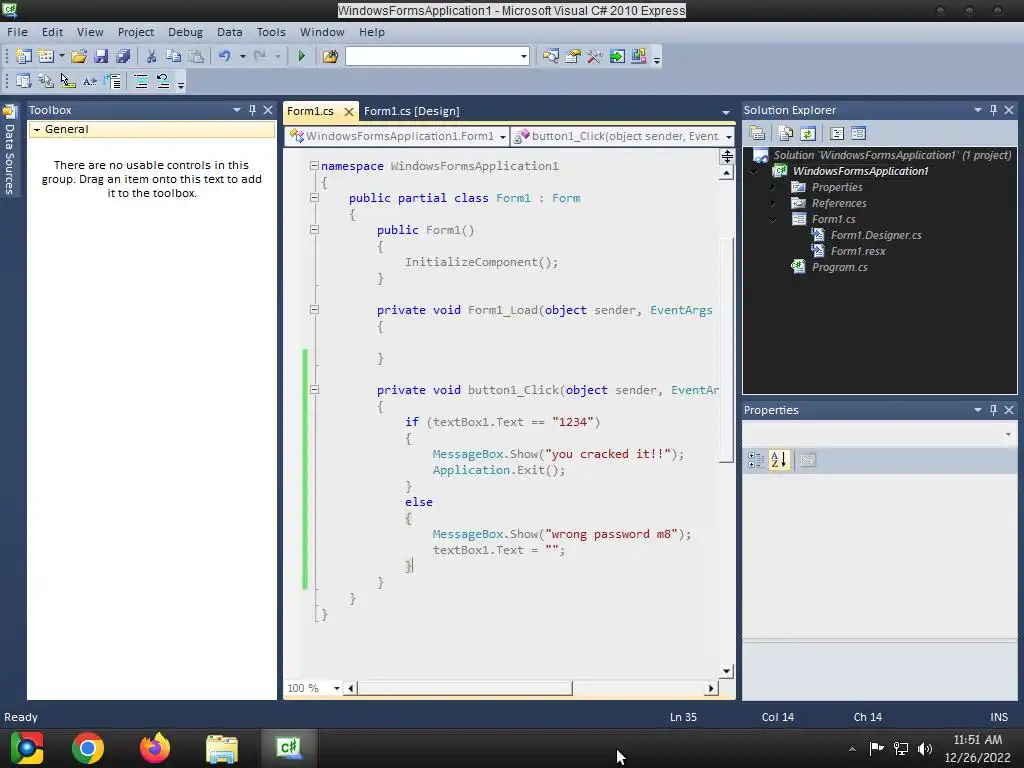Click the Start Page toolbar icon
The height and width of the screenshot is (768, 1024).
(x=616, y=56)
